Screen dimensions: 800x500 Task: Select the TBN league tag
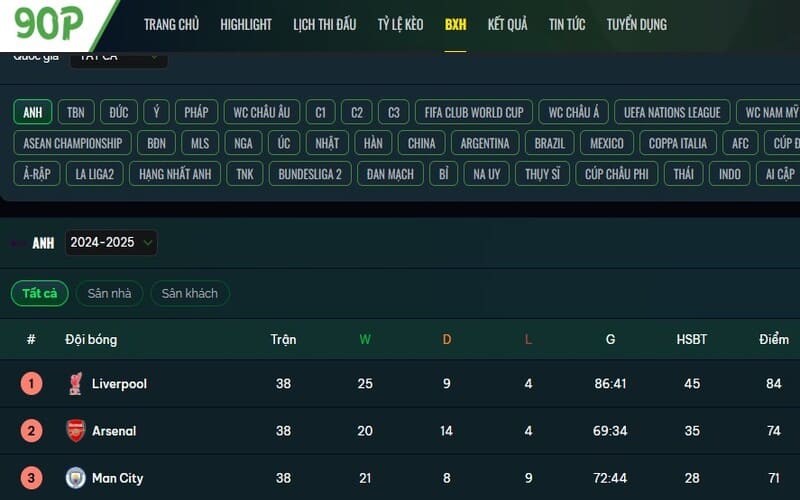tap(76, 112)
